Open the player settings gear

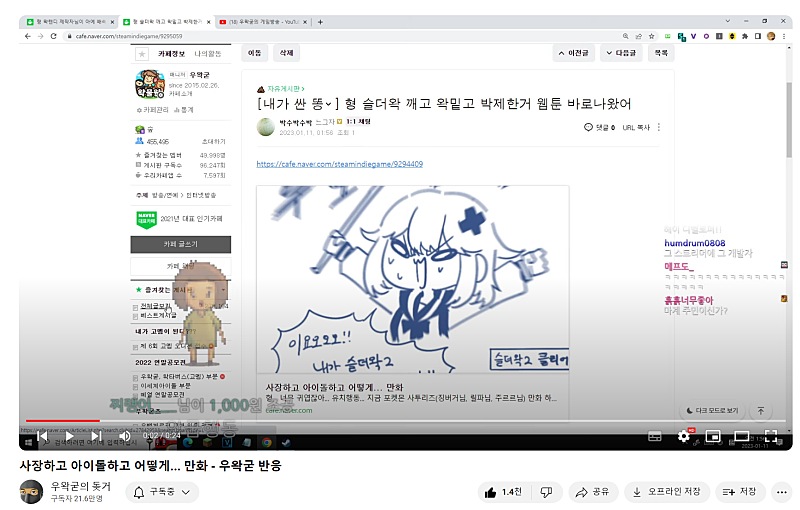(x=684, y=436)
